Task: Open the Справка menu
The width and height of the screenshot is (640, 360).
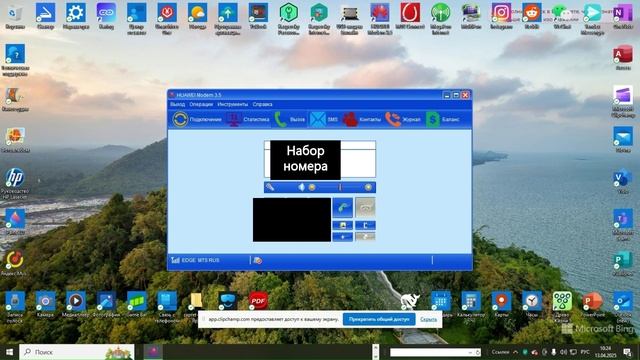Action: [262, 104]
